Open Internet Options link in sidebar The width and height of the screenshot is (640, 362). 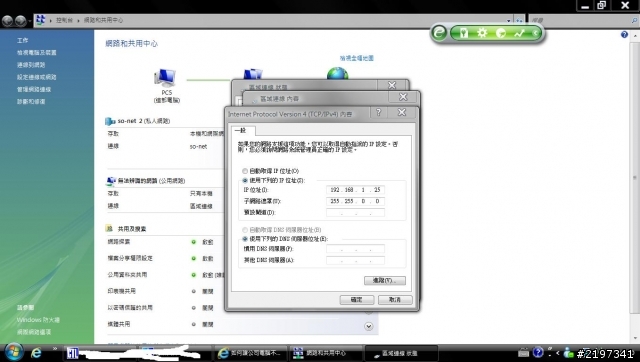pyautogui.click(x=34, y=332)
